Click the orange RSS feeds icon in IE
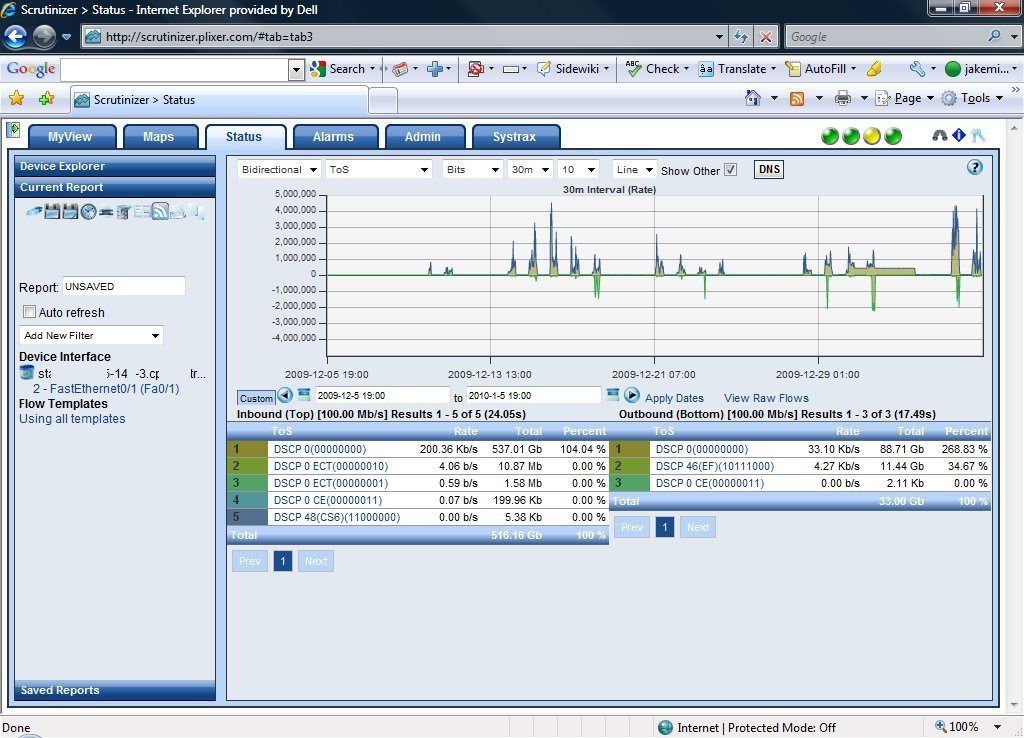Image resolution: width=1024 pixels, height=738 pixels. click(797, 99)
